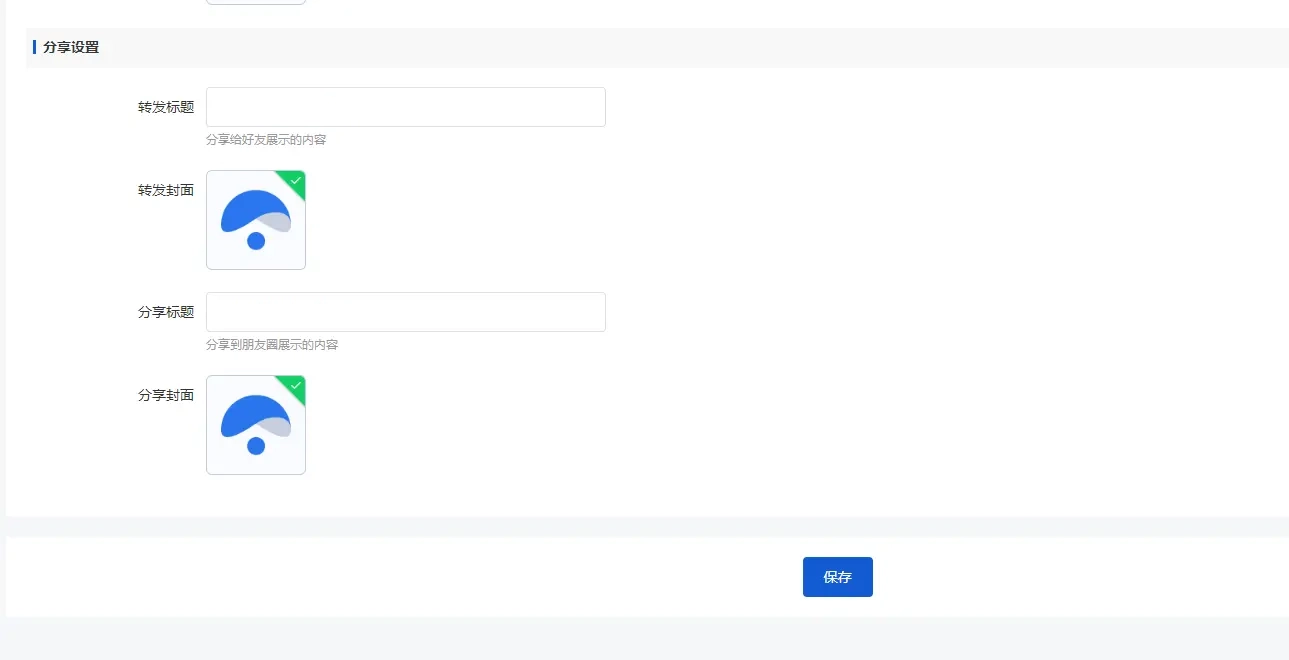Image resolution: width=1289 pixels, height=660 pixels.
Task: Click the blue bar beside 分享设置 heading
Action: coord(35,47)
